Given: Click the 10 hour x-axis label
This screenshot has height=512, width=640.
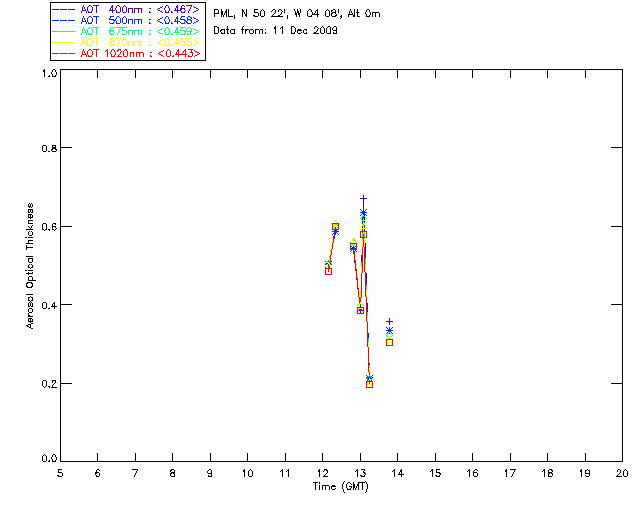Looking at the screenshot, I should coord(247,474).
